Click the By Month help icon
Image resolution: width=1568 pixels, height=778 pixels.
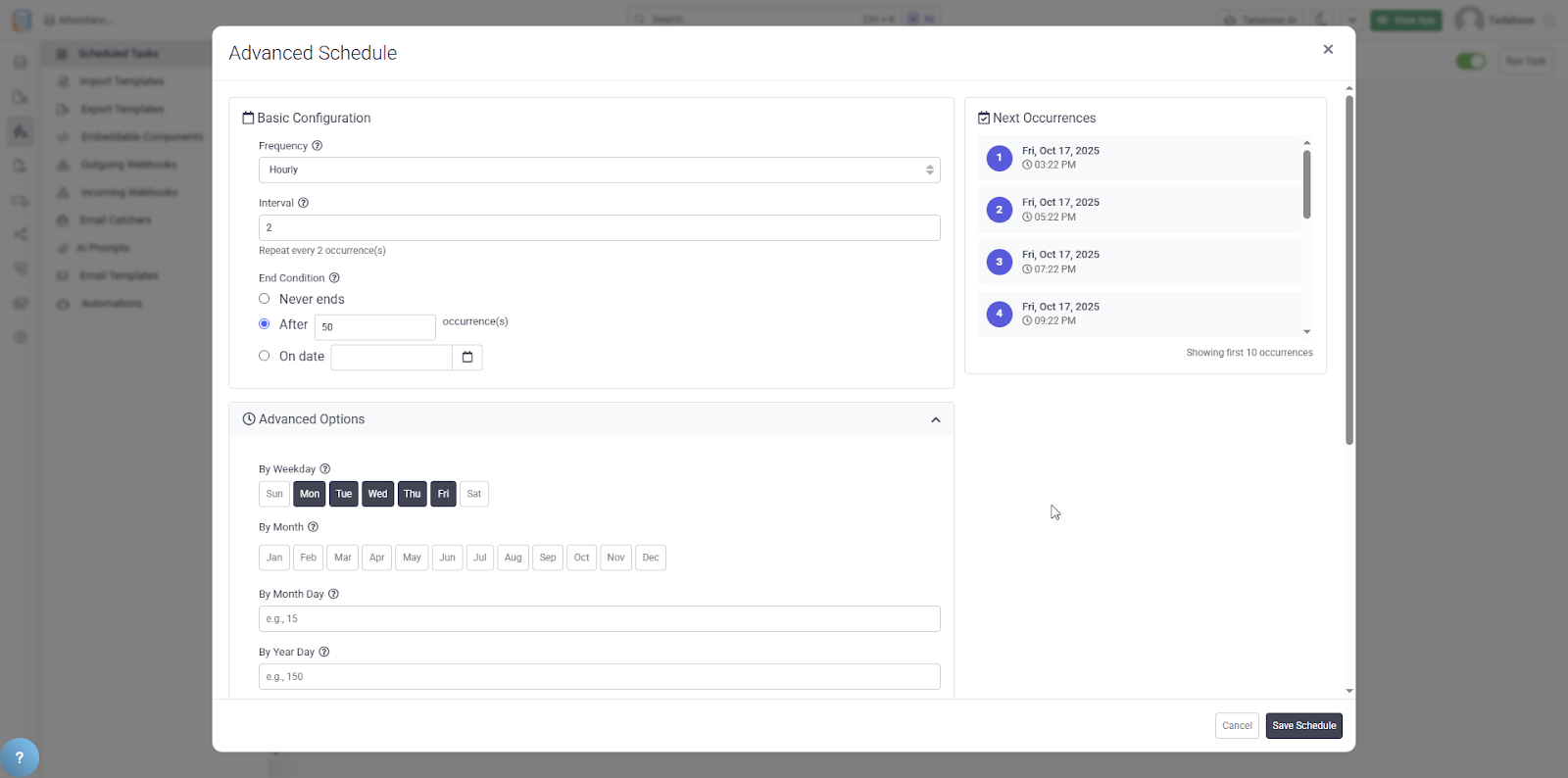(313, 527)
